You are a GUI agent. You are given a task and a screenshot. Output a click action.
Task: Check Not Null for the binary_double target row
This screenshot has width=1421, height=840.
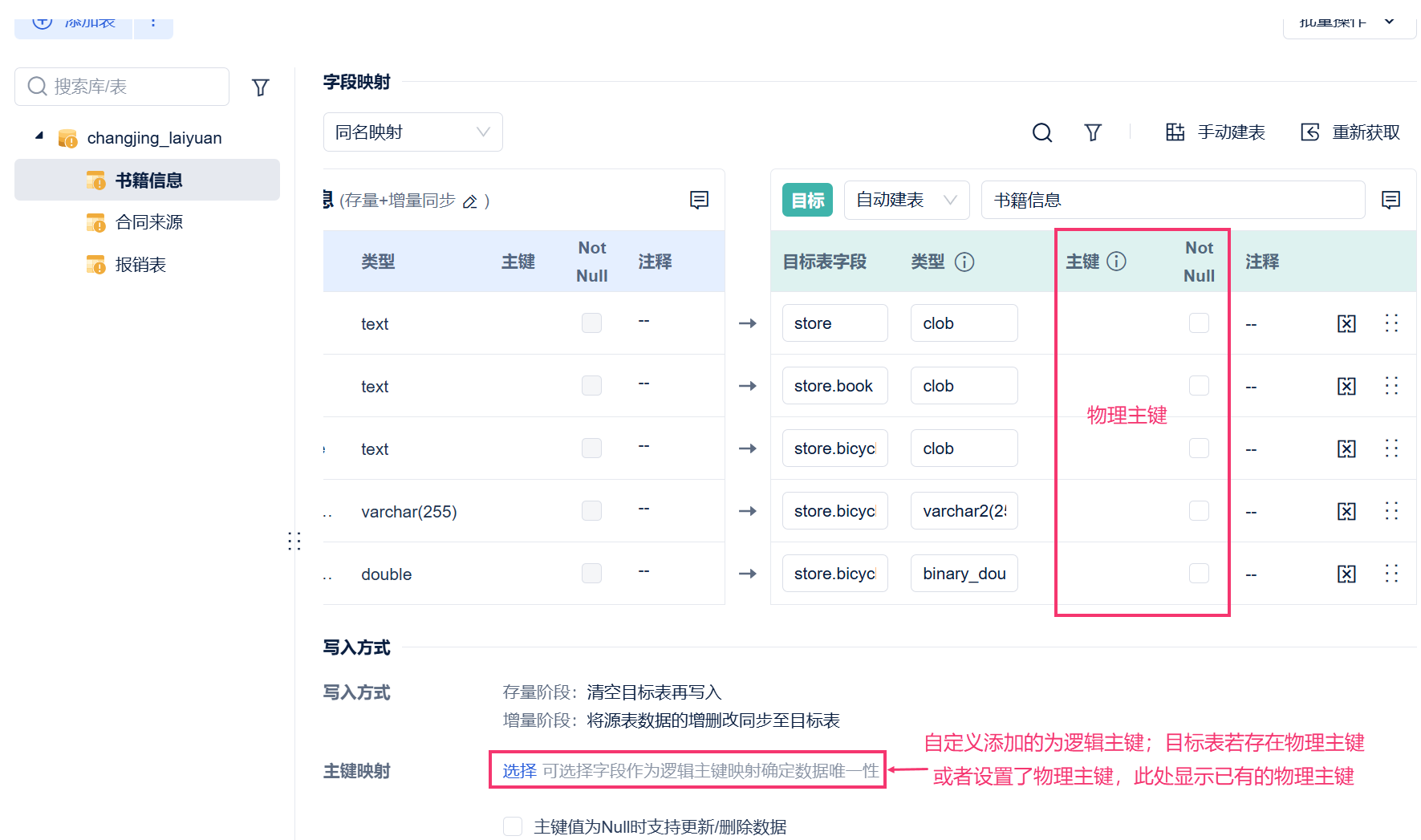pos(1199,574)
